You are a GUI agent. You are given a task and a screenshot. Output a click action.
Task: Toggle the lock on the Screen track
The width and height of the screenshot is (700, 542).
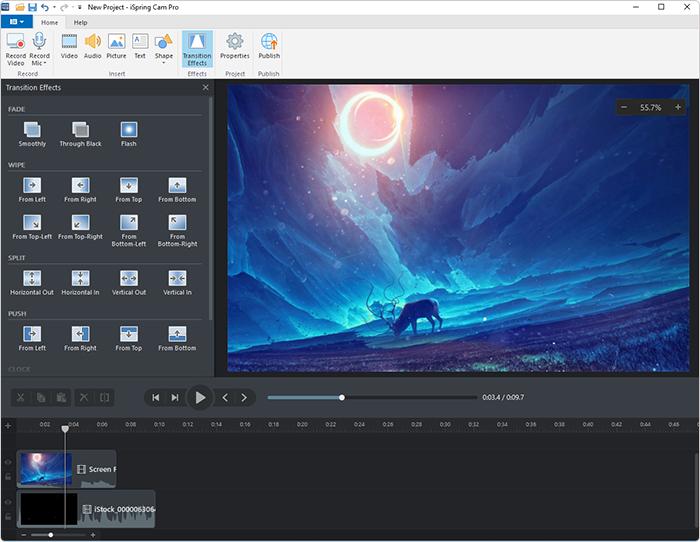tap(8, 476)
